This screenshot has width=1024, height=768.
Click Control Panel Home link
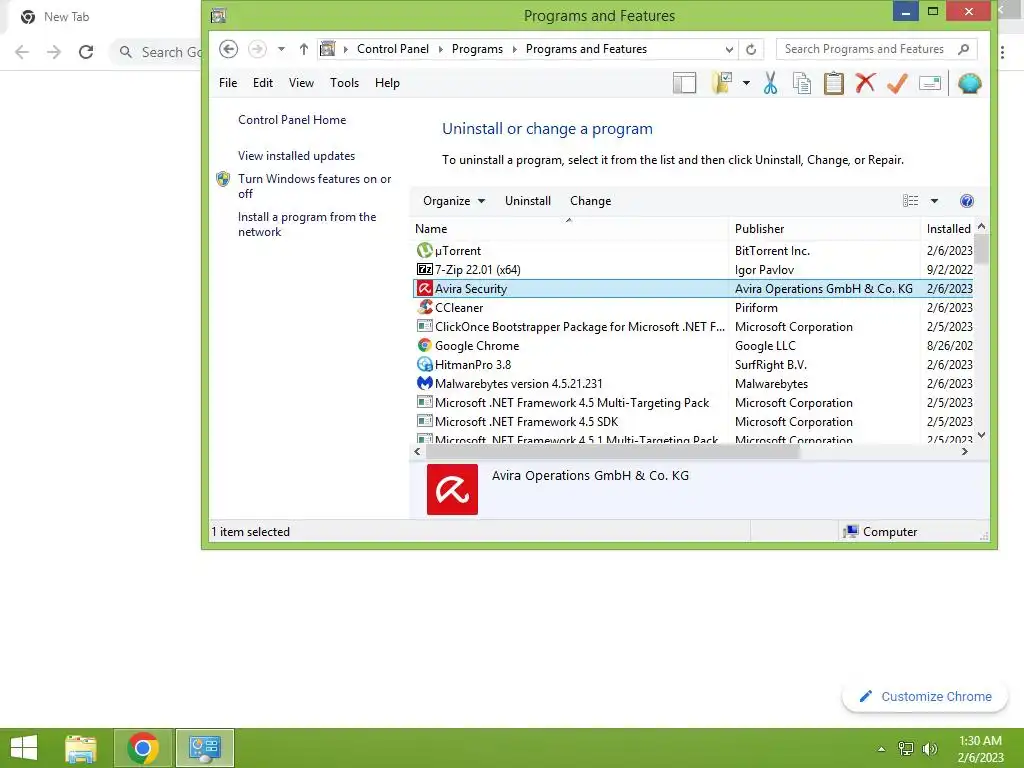point(292,120)
